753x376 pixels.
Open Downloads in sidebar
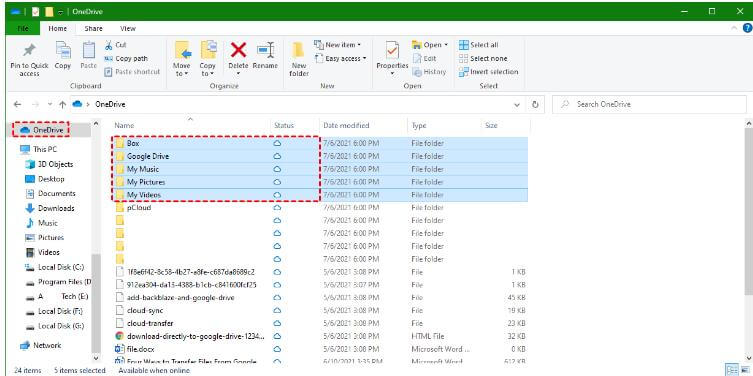click(x=49, y=208)
